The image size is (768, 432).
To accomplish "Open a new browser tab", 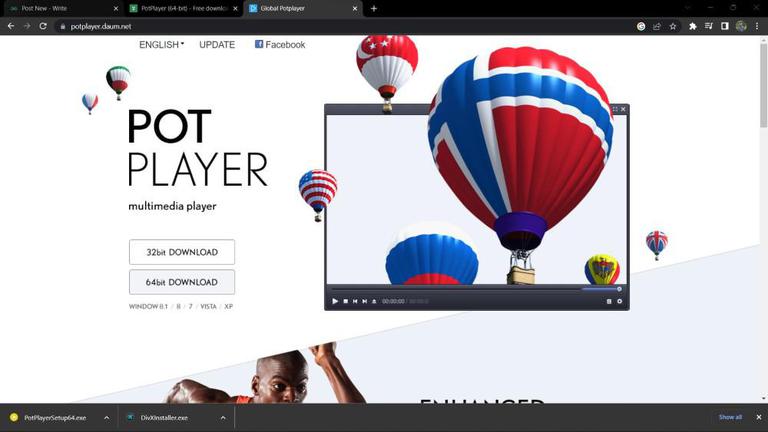I will coord(374,8).
